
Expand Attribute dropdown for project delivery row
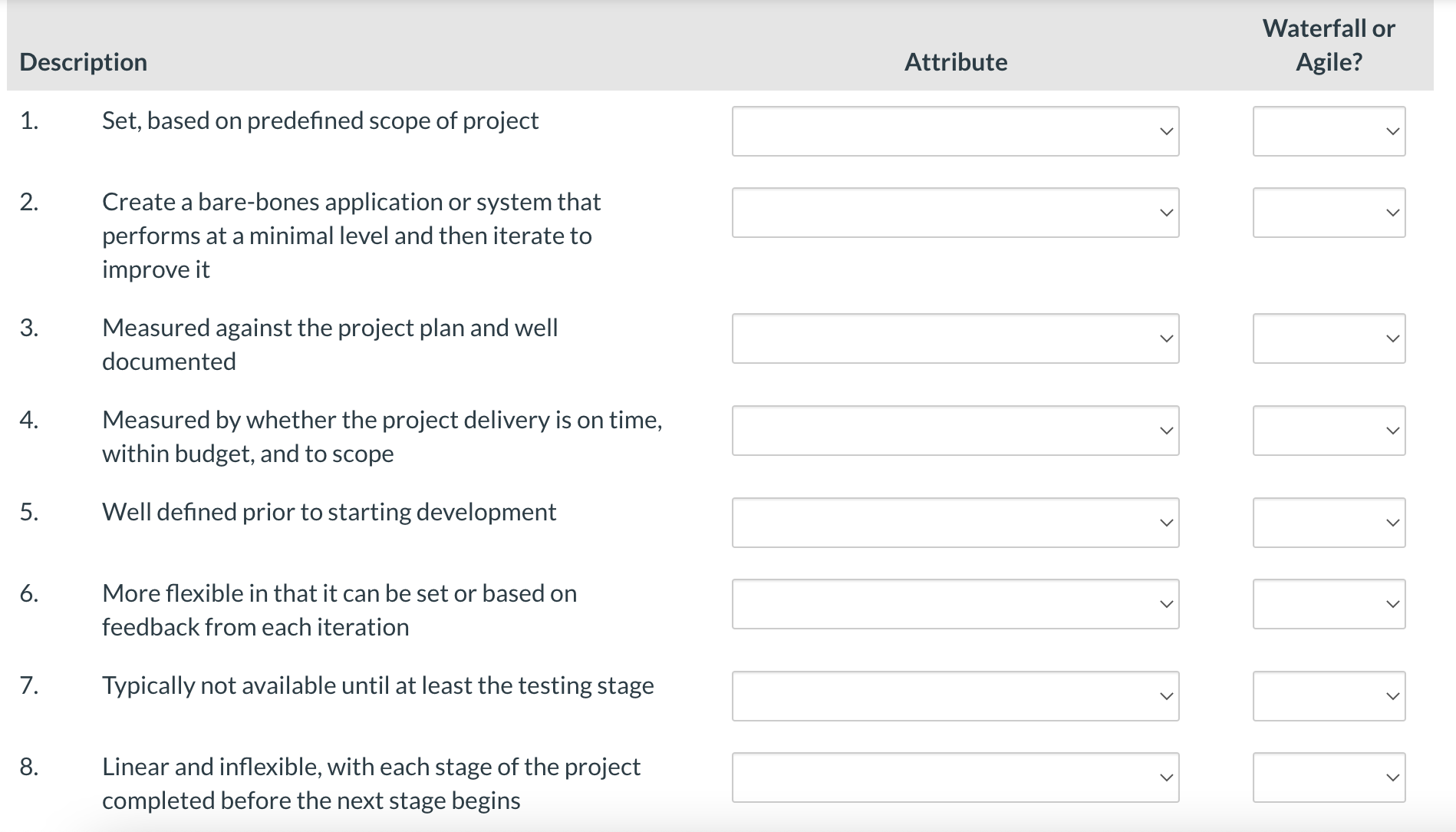tap(955, 431)
